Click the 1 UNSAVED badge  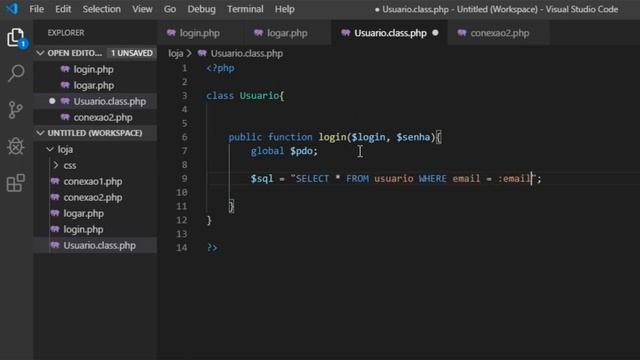click(x=131, y=53)
